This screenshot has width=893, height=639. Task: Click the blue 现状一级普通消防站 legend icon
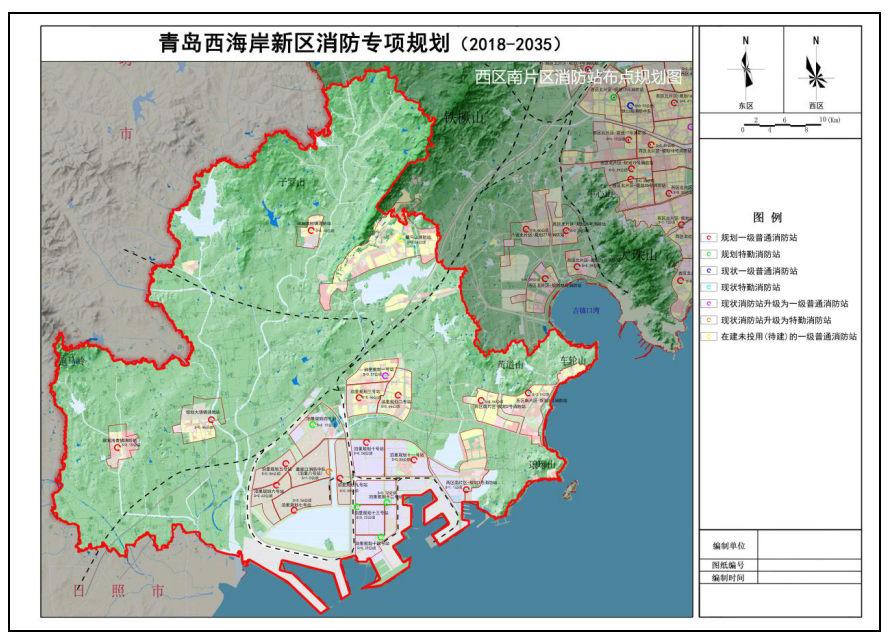coord(709,271)
